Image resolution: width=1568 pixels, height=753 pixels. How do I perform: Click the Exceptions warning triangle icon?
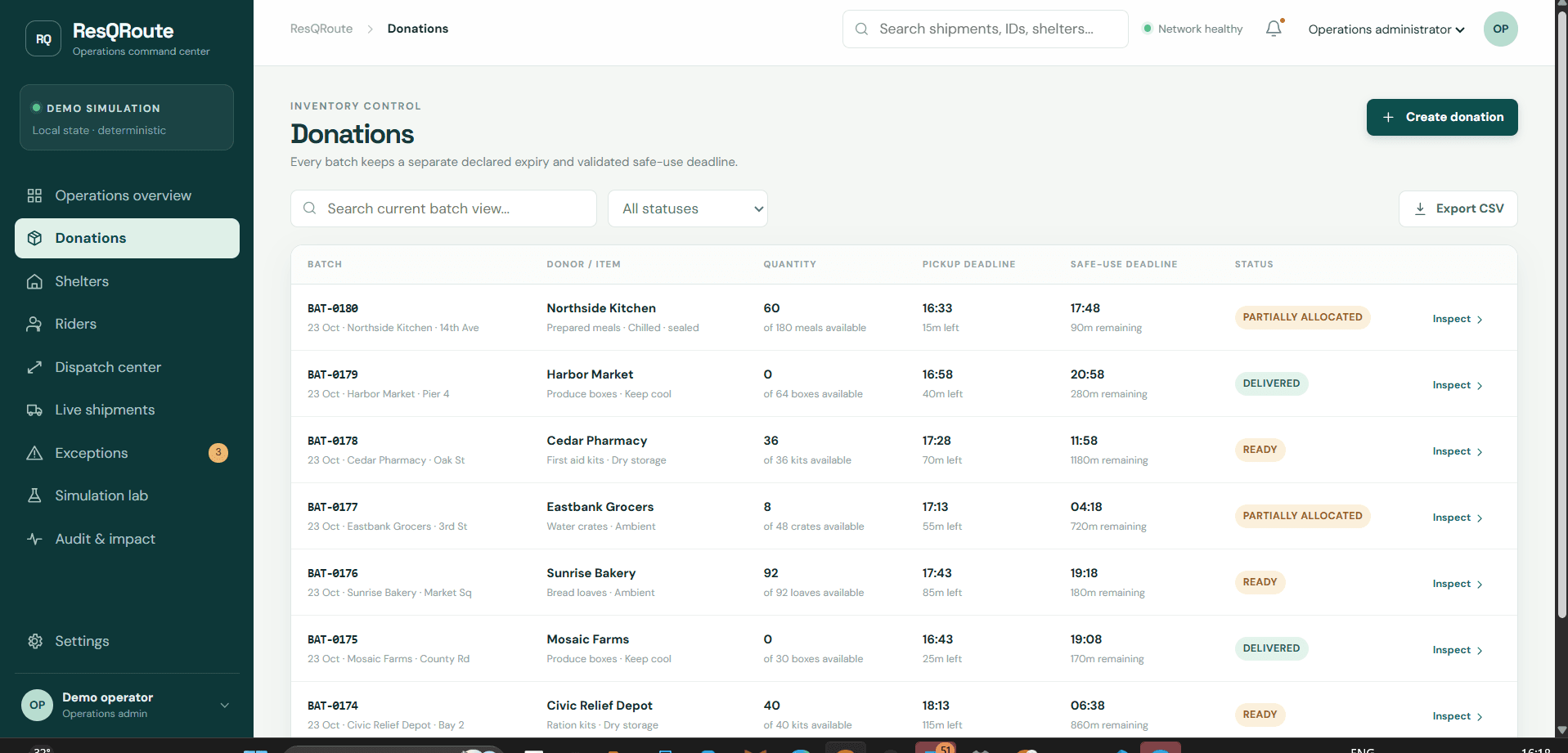[34, 453]
